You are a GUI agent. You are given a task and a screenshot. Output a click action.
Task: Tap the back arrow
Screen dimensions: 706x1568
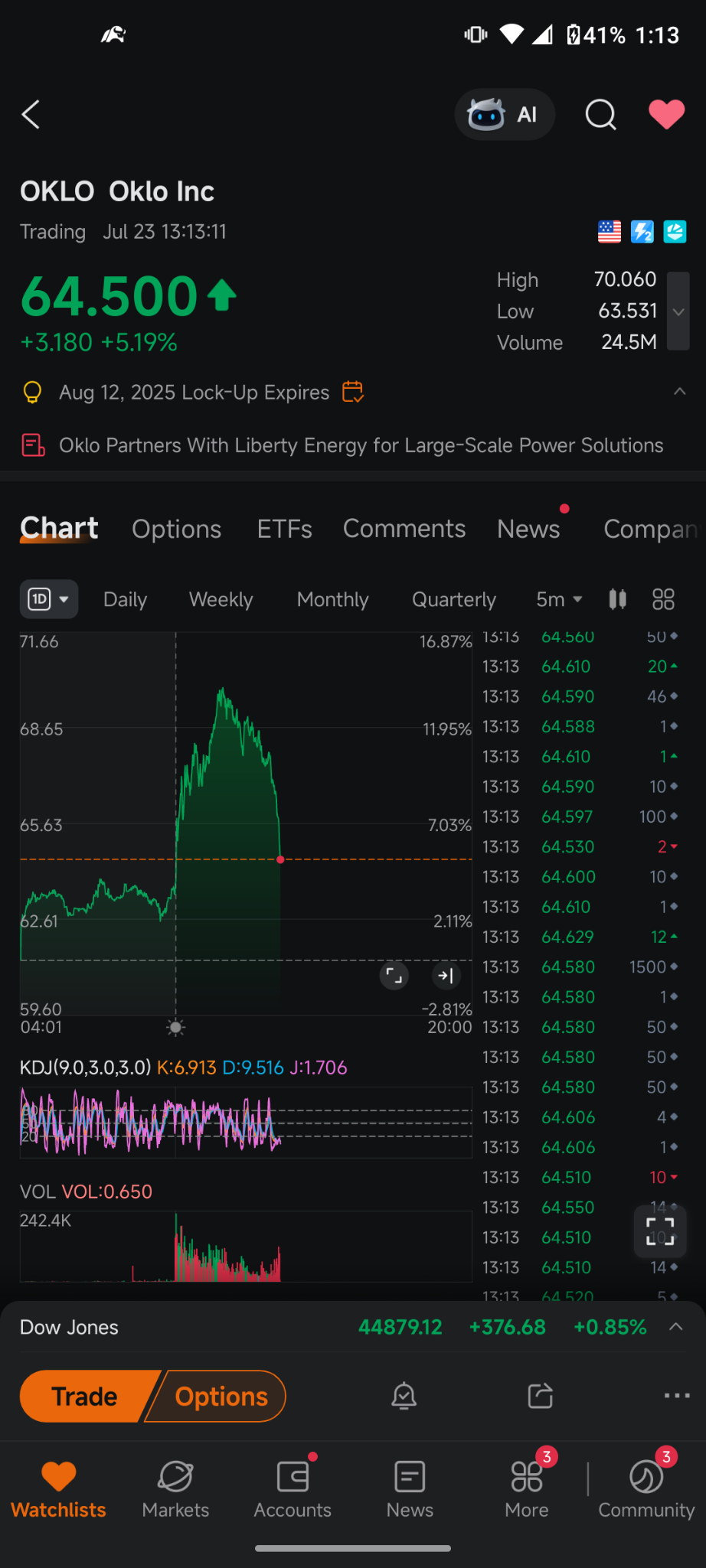pos(31,115)
